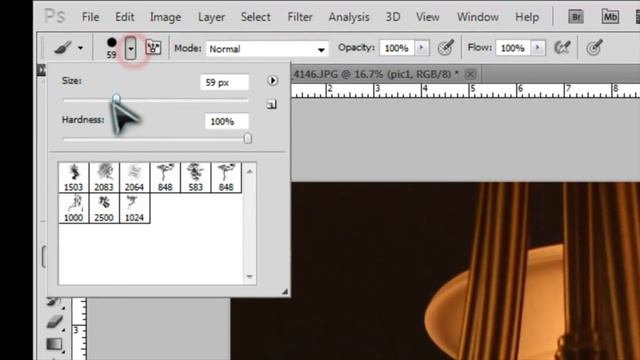
Task: Launch Adobe Bridge
Action: tap(576, 17)
